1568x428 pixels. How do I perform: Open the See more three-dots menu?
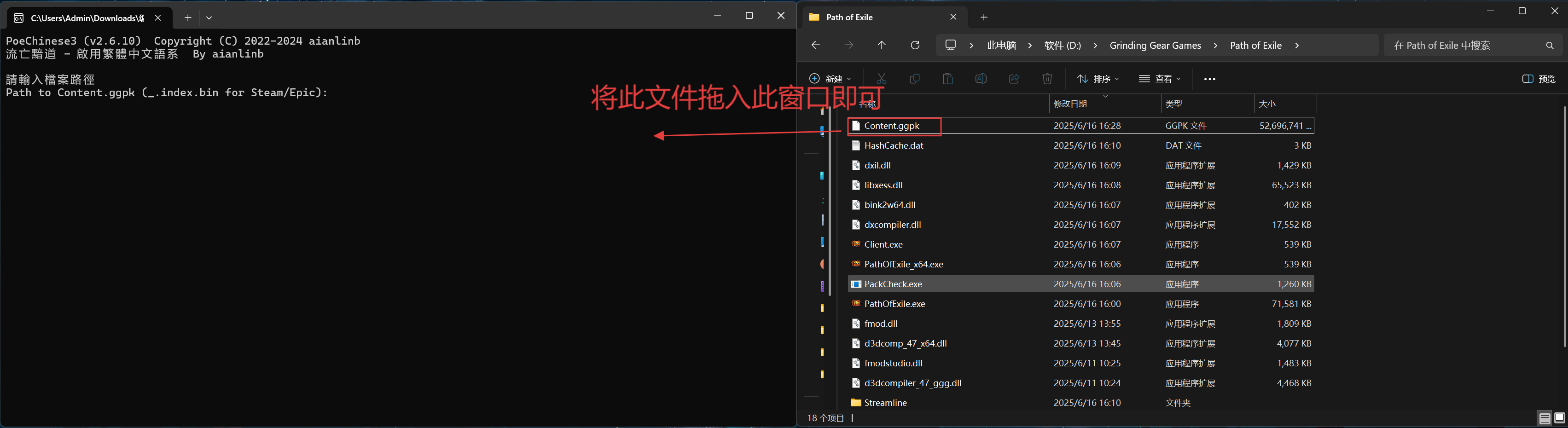1209,79
